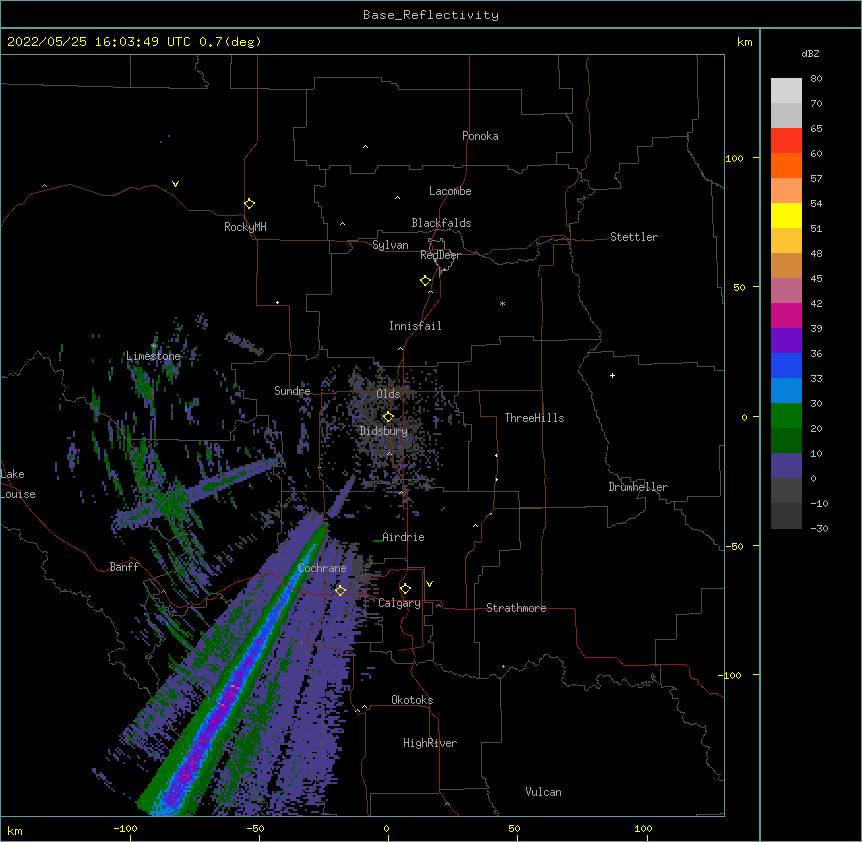862x842 pixels.
Task: Click the yellow v marker northwest of RockyMH
Action: [175, 184]
